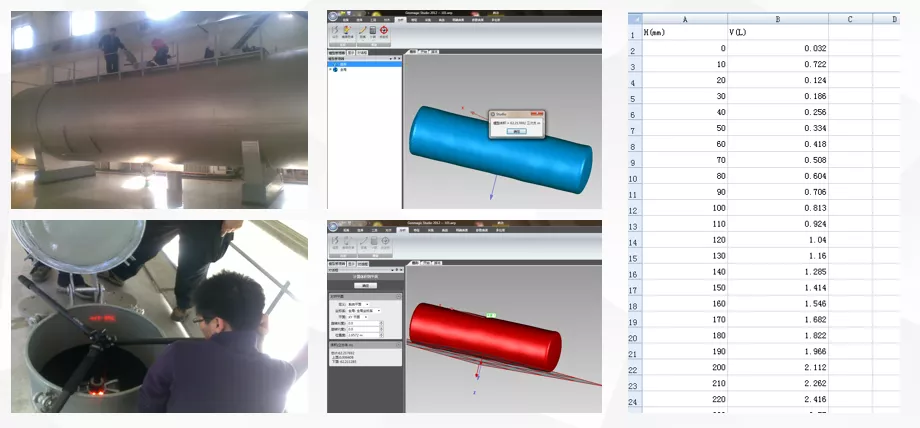Viewport: 920px width, 428px height.
Task: Close the Studio message dialog with red X
Action: click(x=536, y=113)
